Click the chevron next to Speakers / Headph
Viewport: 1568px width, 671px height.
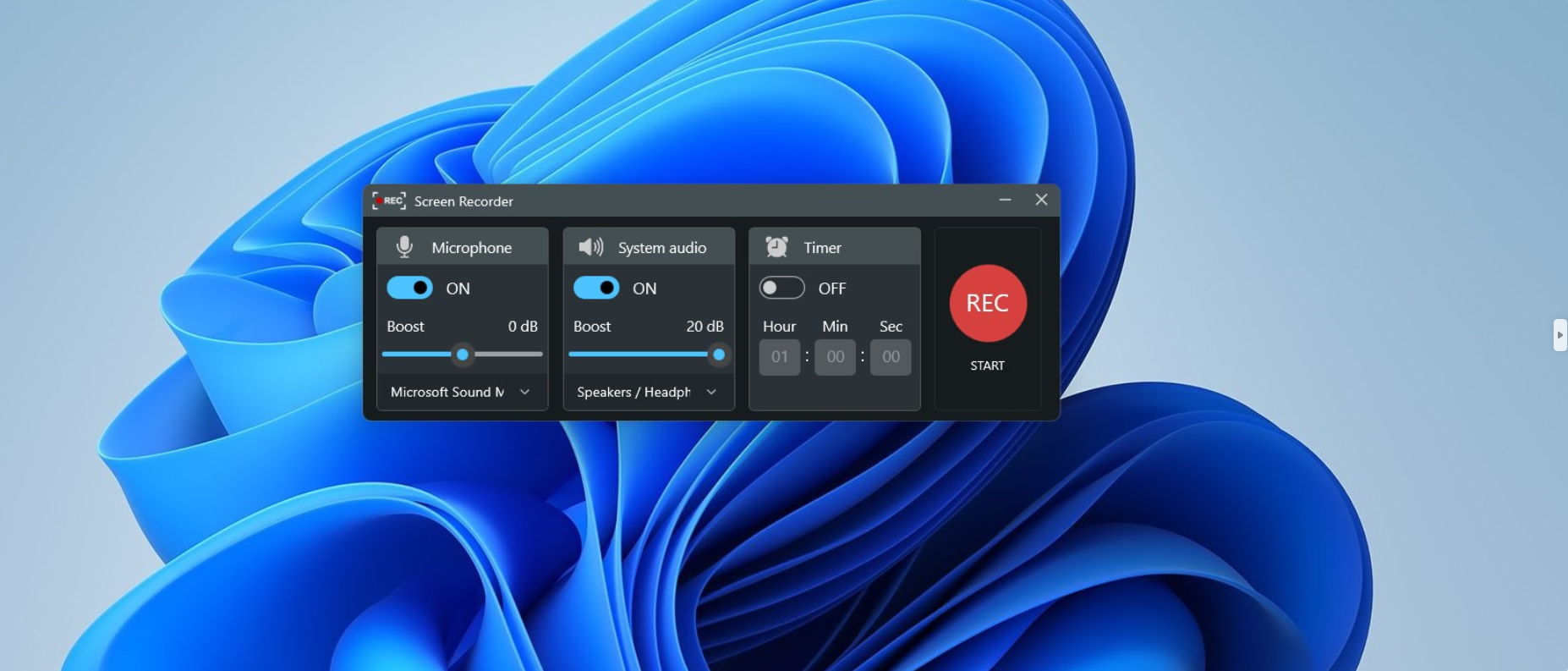[x=711, y=392]
